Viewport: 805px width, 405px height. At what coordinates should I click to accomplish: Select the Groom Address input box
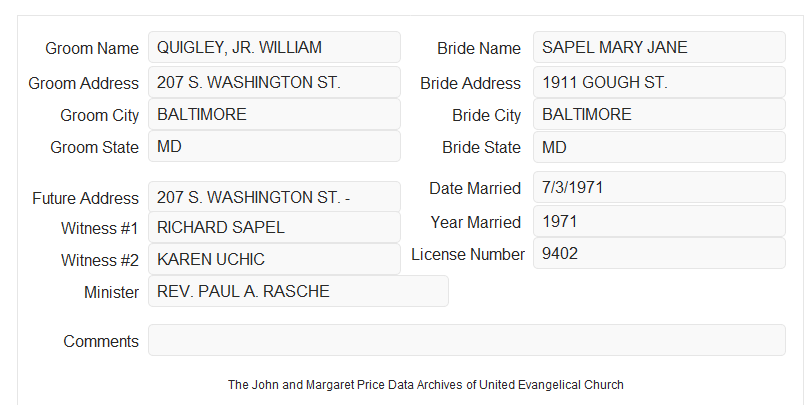tap(274, 82)
